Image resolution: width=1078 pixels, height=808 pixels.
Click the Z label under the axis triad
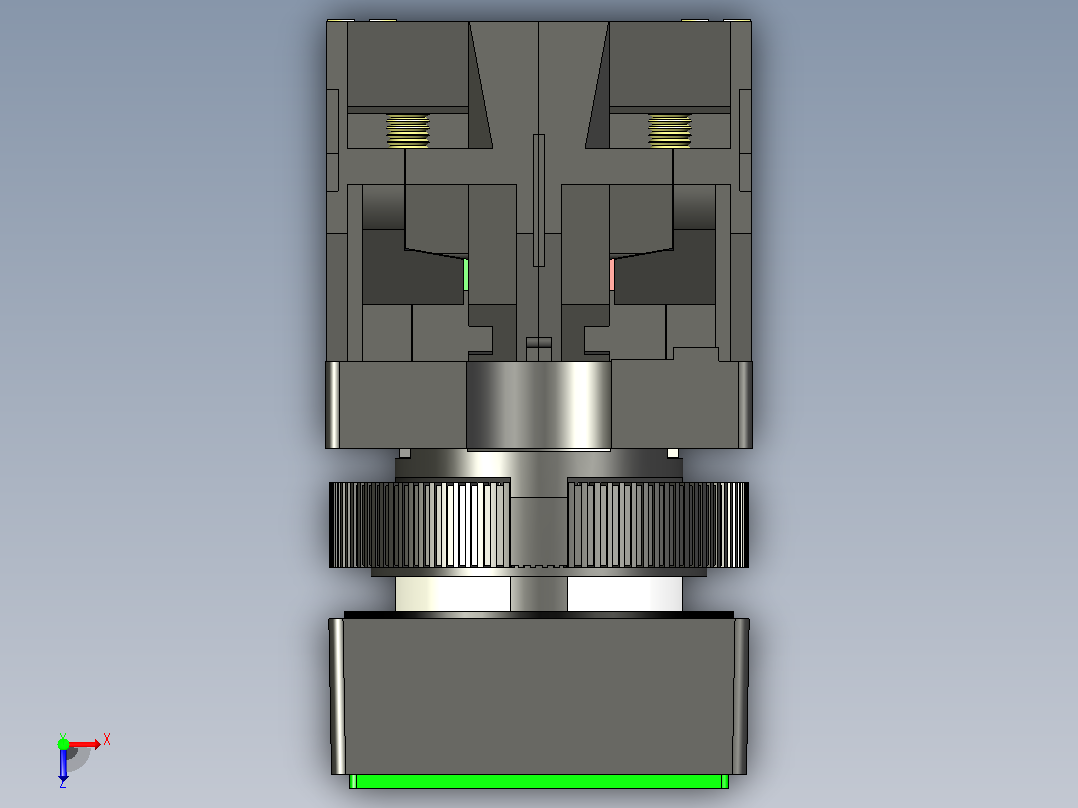[63, 783]
